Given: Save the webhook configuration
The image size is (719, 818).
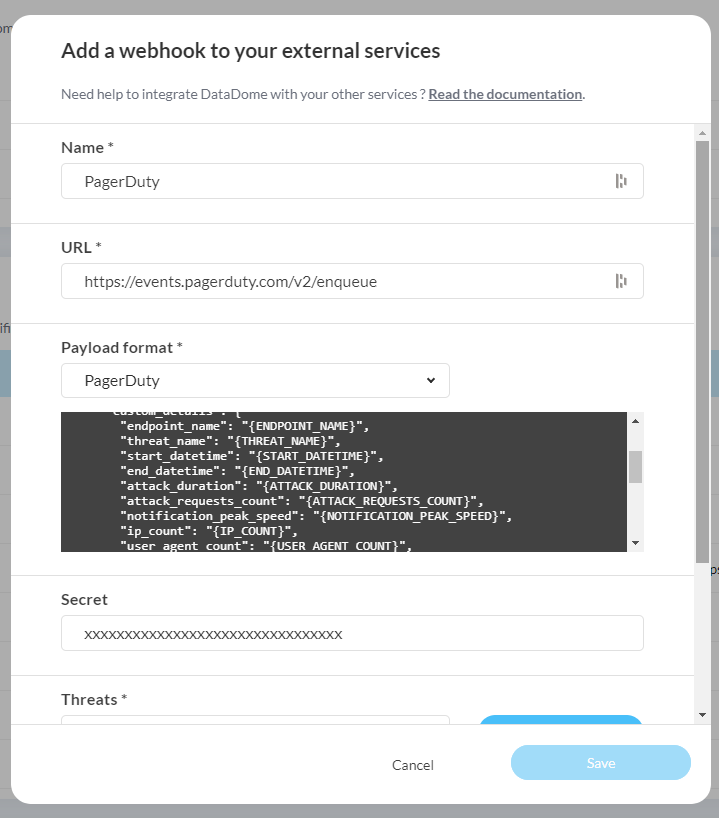Looking at the screenshot, I should 601,763.
